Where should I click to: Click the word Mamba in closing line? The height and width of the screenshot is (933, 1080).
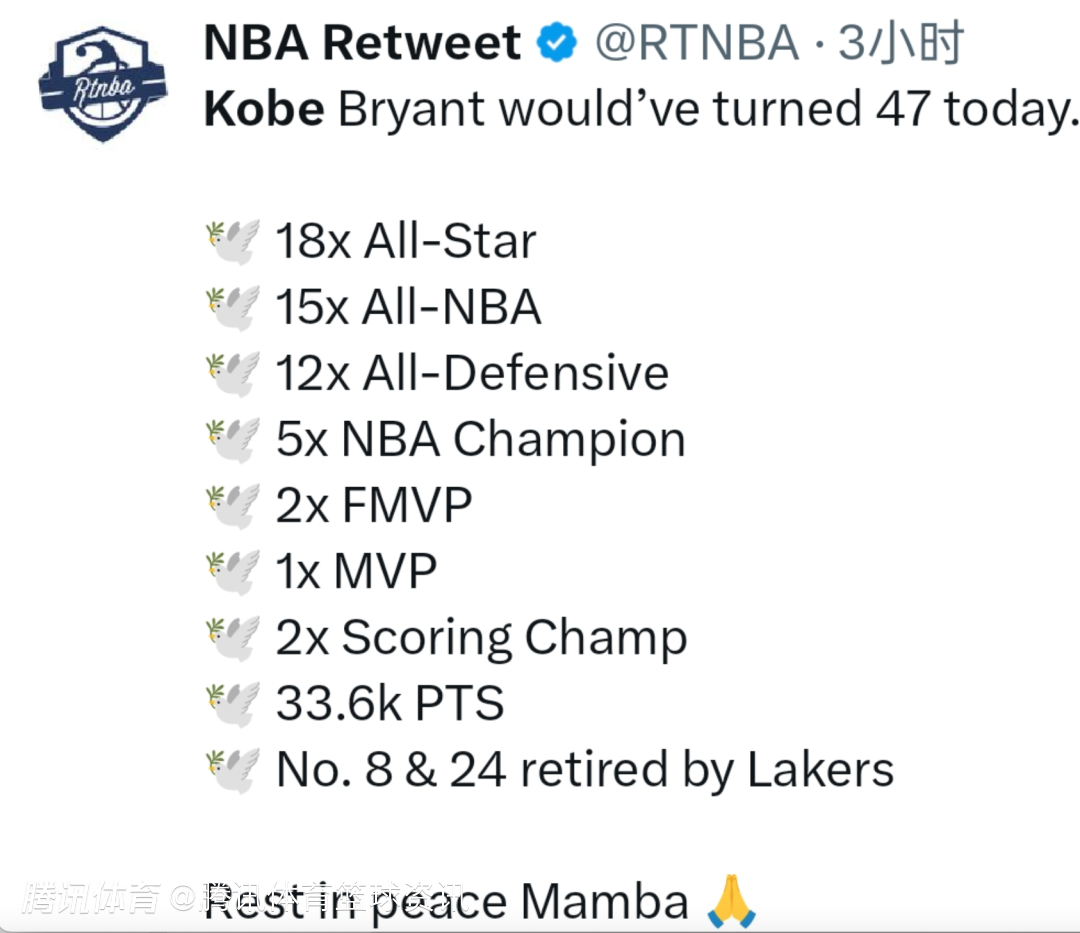point(605,901)
